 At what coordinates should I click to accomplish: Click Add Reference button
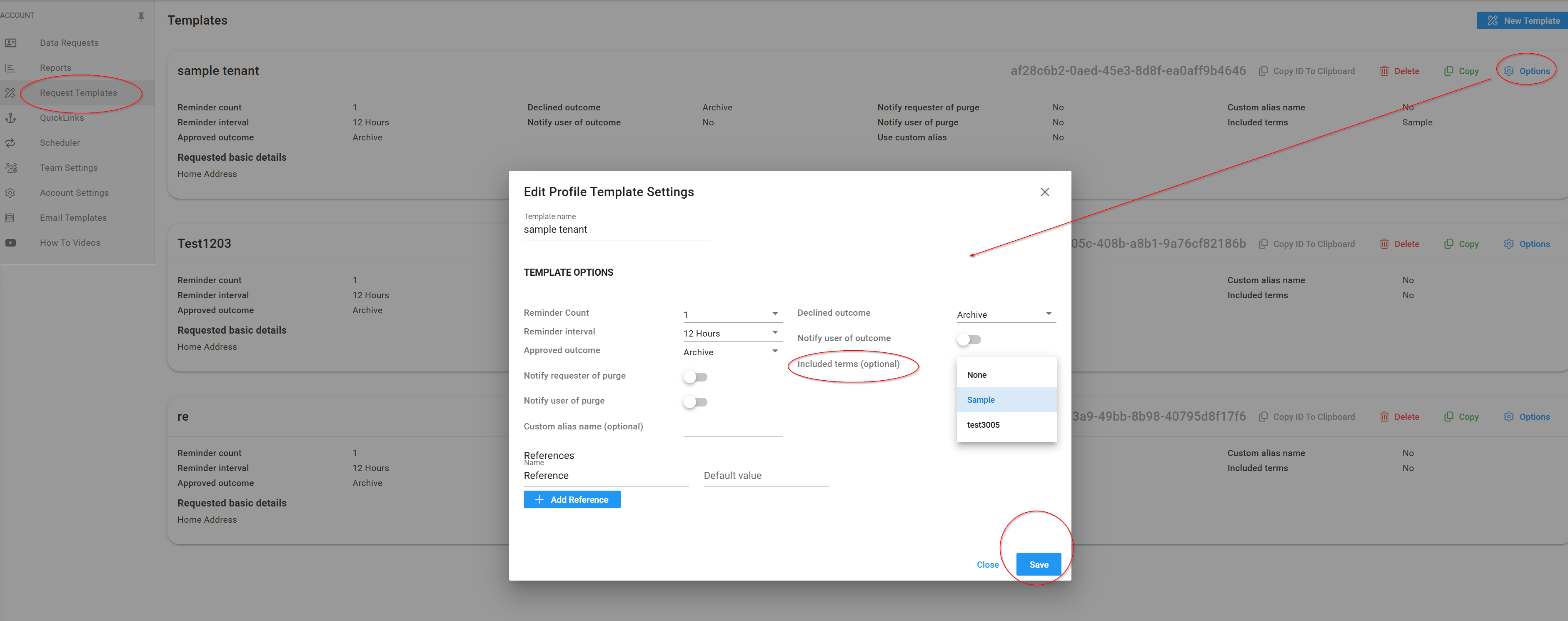[572, 500]
